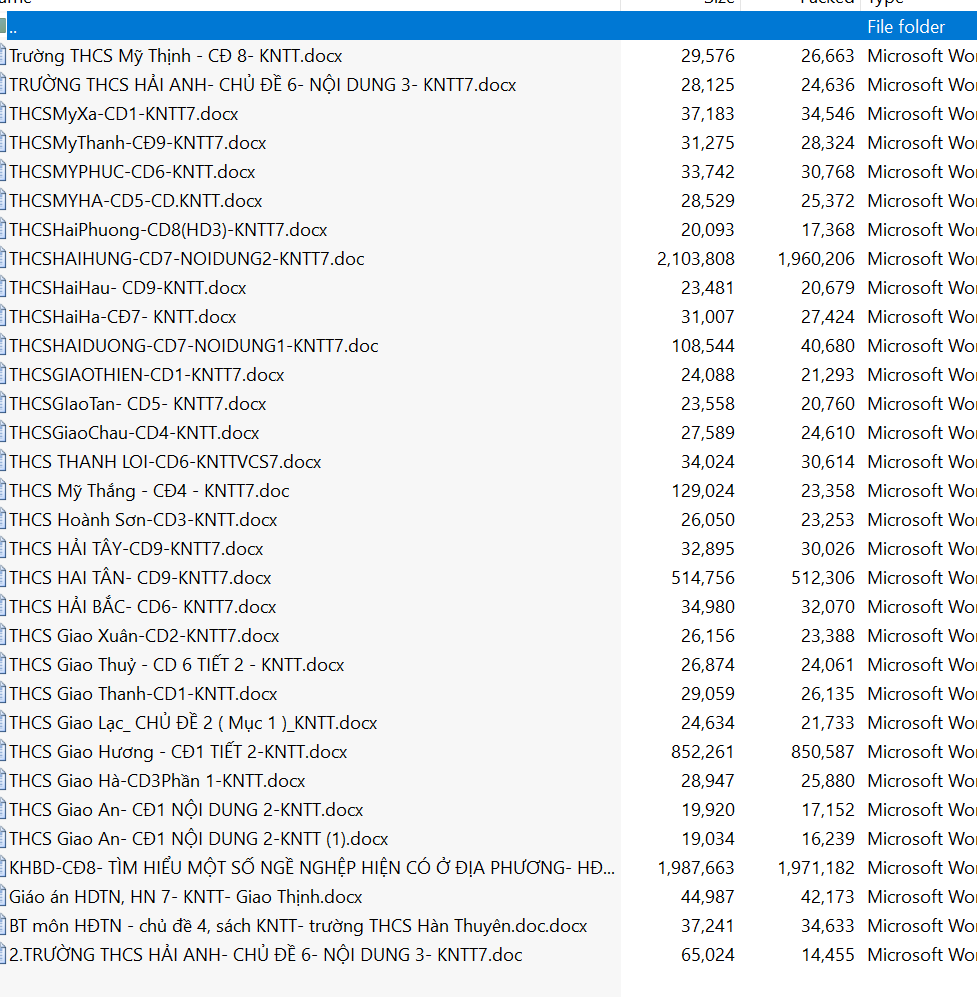Select THCSMYPHUC-CD6-KNTT.docx in the list
Screen dimensions: 977x997
tap(132, 172)
